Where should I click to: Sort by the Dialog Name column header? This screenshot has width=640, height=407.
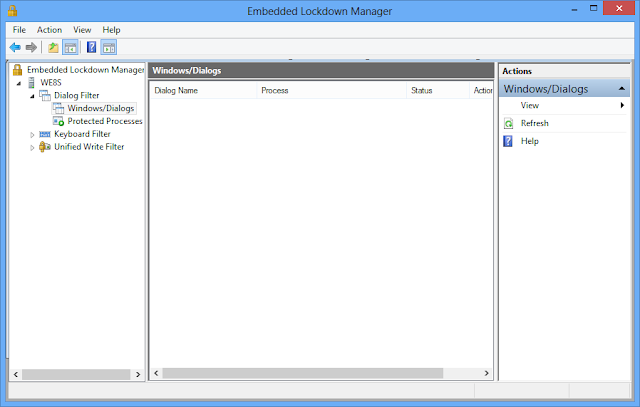tap(203, 91)
